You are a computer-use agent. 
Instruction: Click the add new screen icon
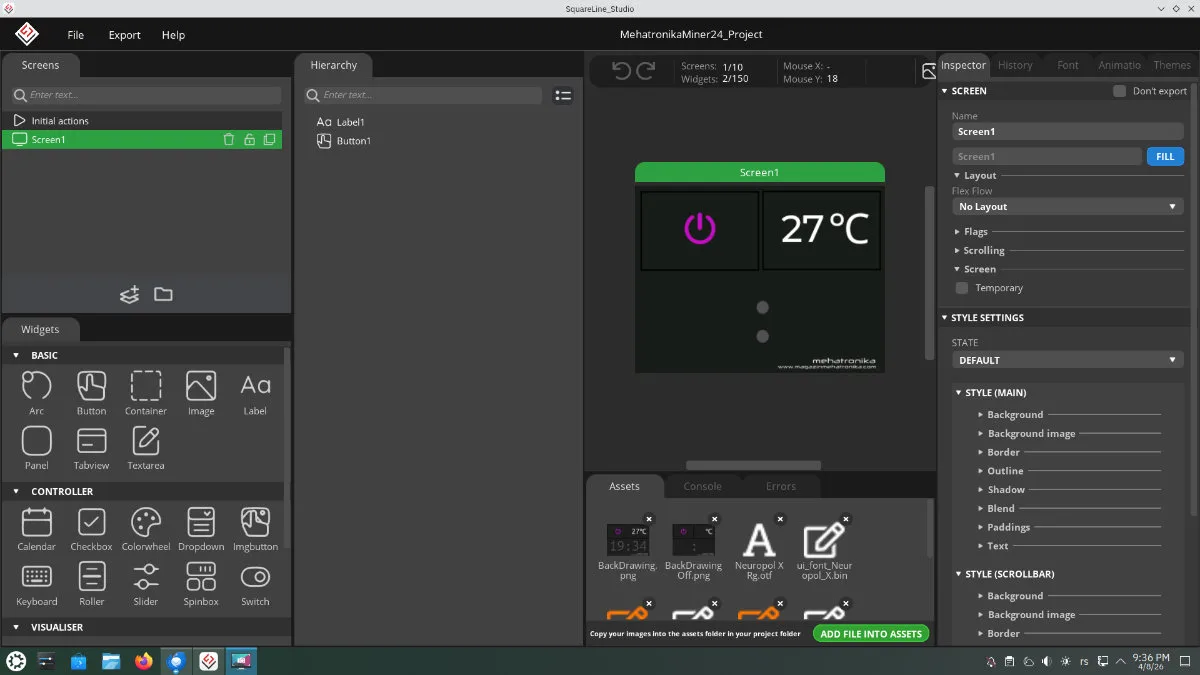[130, 294]
